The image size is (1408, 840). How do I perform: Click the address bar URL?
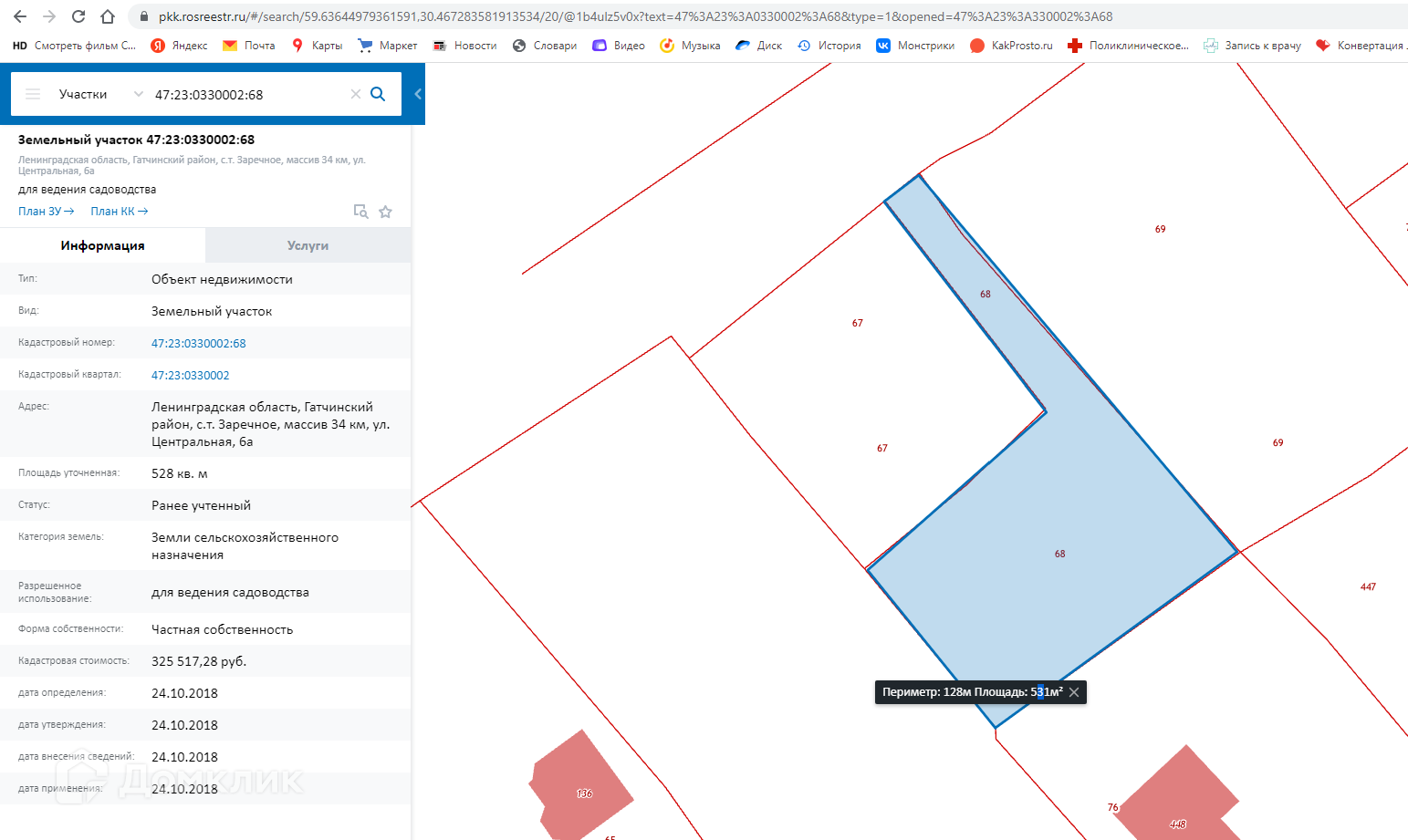pyautogui.click(x=635, y=16)
